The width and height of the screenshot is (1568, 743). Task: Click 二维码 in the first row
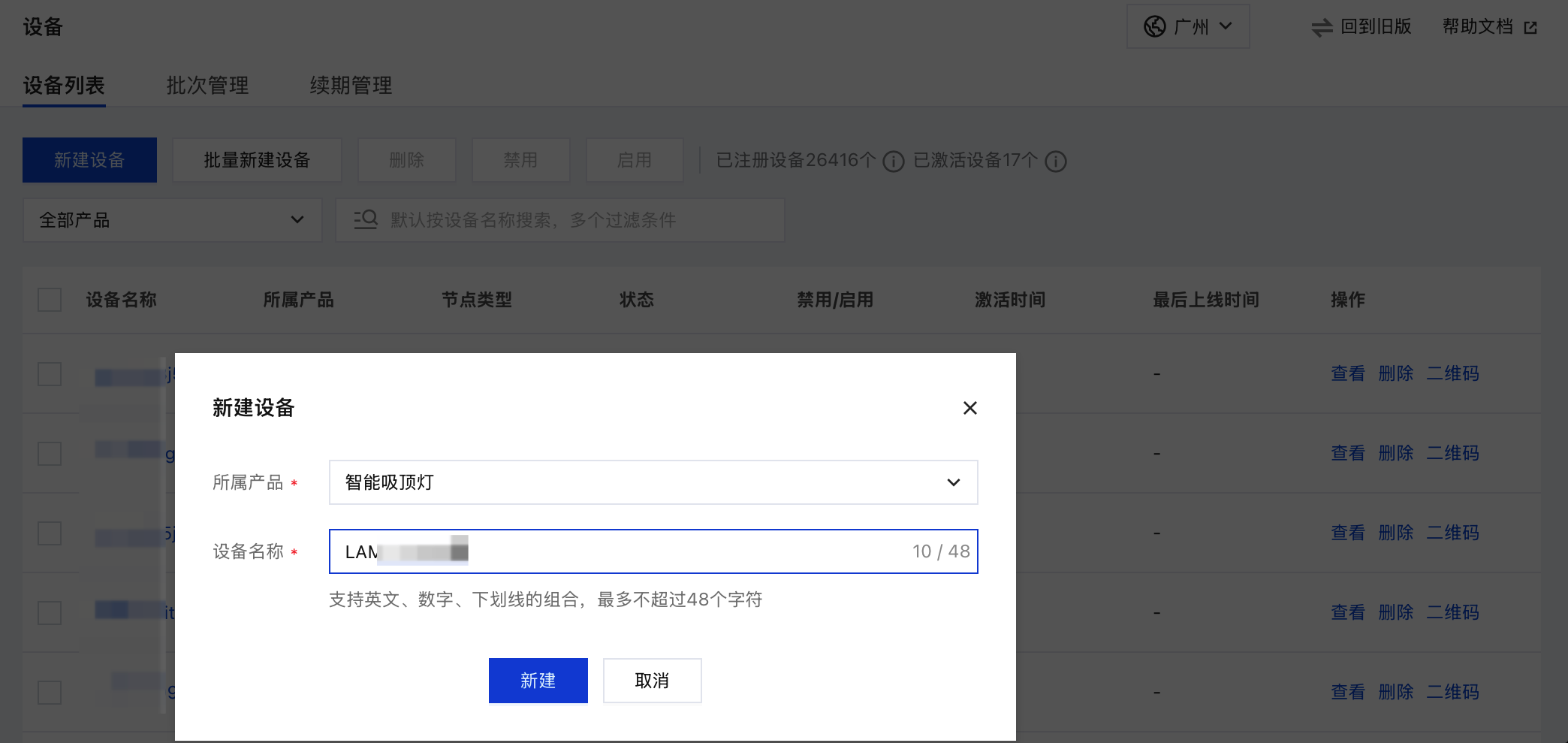(1452, 374)
